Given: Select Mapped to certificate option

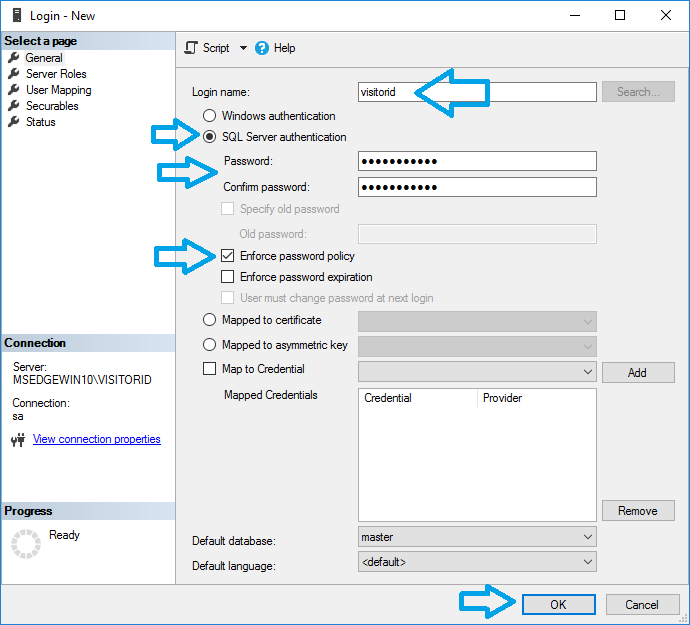Looking at the screenshot, I should click(210, 321).
